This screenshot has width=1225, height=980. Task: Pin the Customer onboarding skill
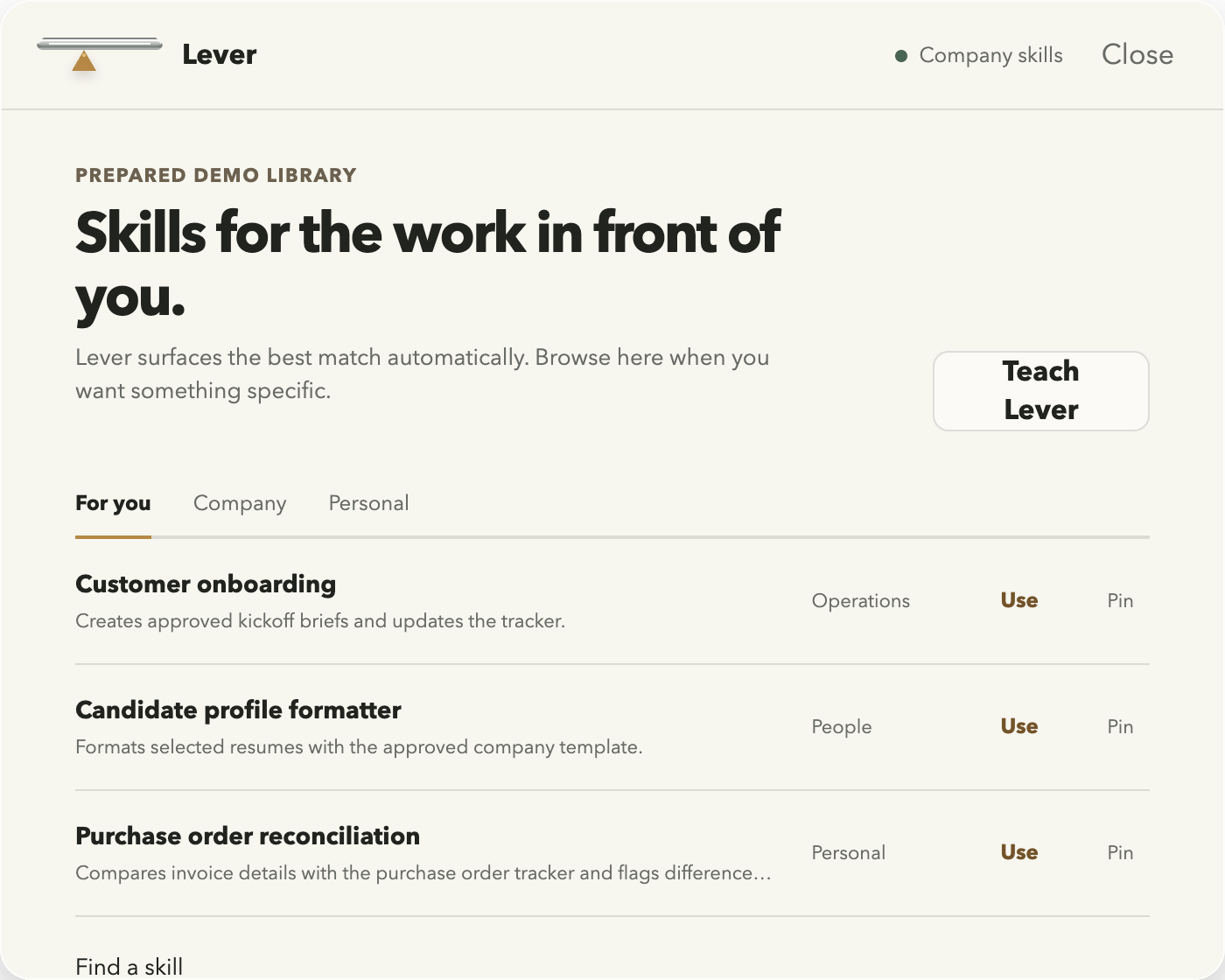(1120, 600)
